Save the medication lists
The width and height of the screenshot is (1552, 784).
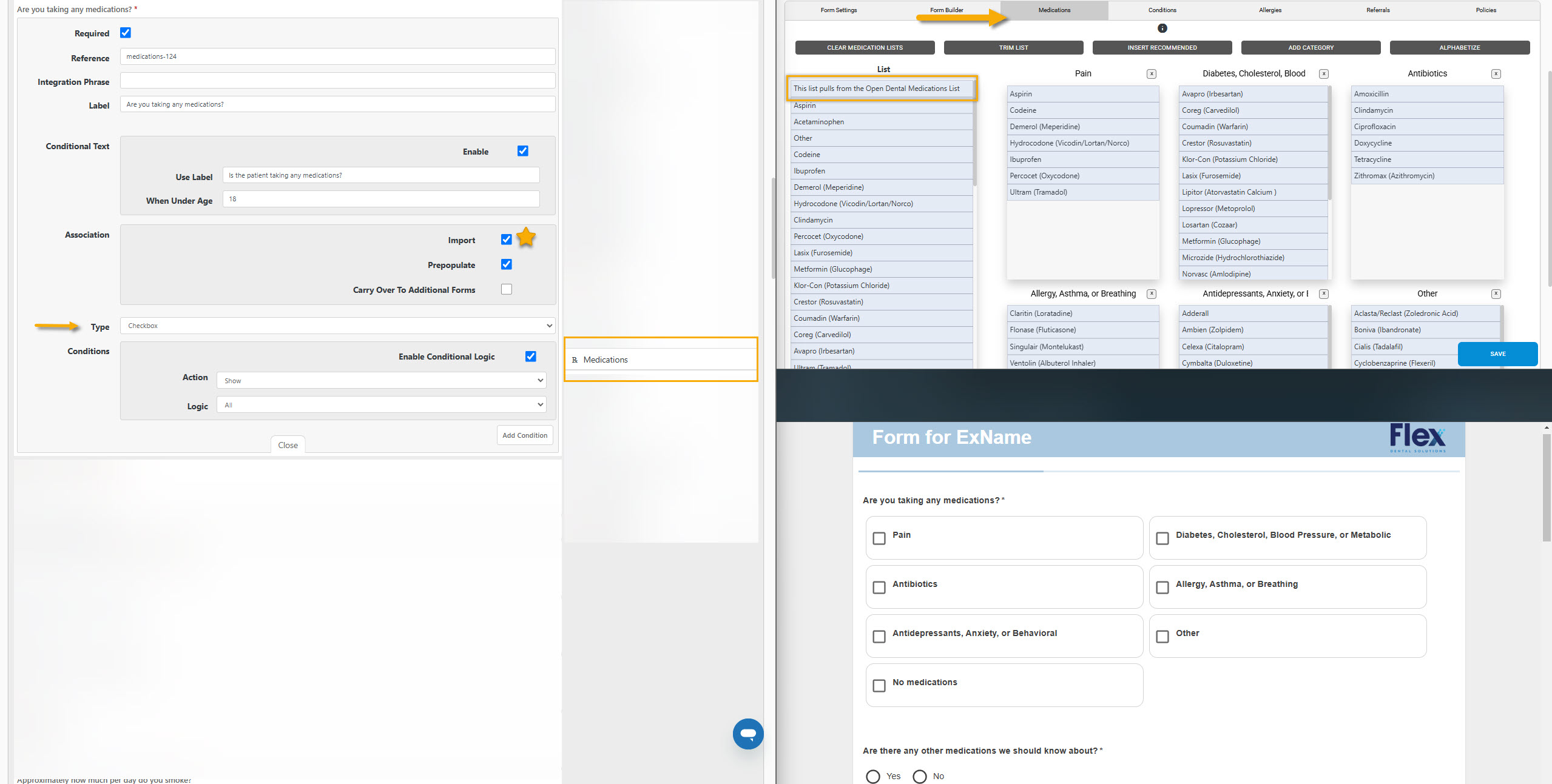(1497, 354)
